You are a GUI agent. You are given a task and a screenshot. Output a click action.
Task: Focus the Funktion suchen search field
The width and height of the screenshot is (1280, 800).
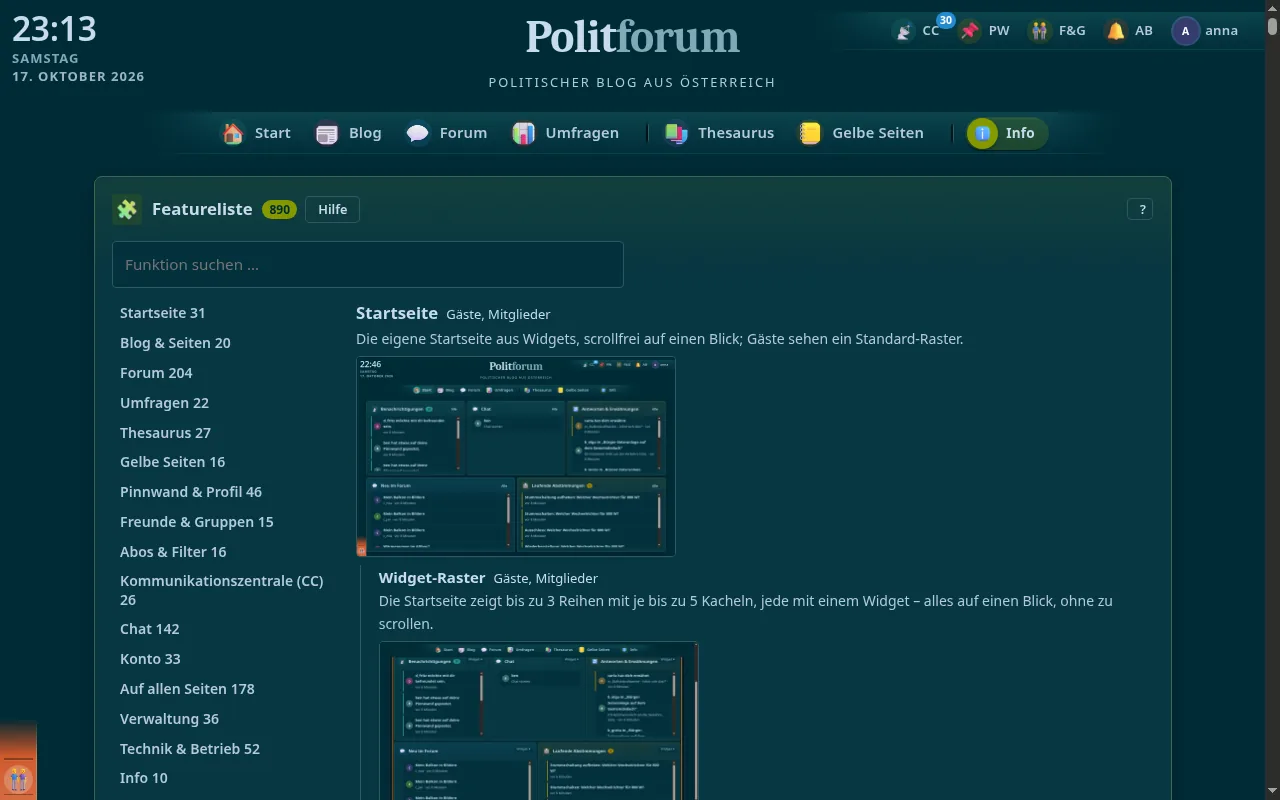click(x=368, y=264)
